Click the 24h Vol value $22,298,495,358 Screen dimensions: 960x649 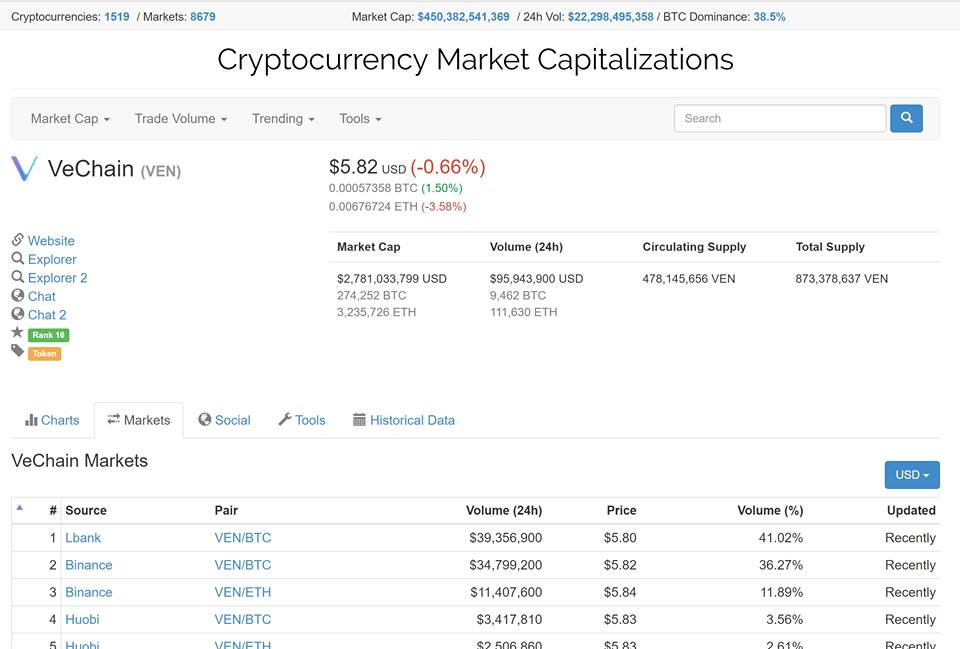(x=610, y=17)
